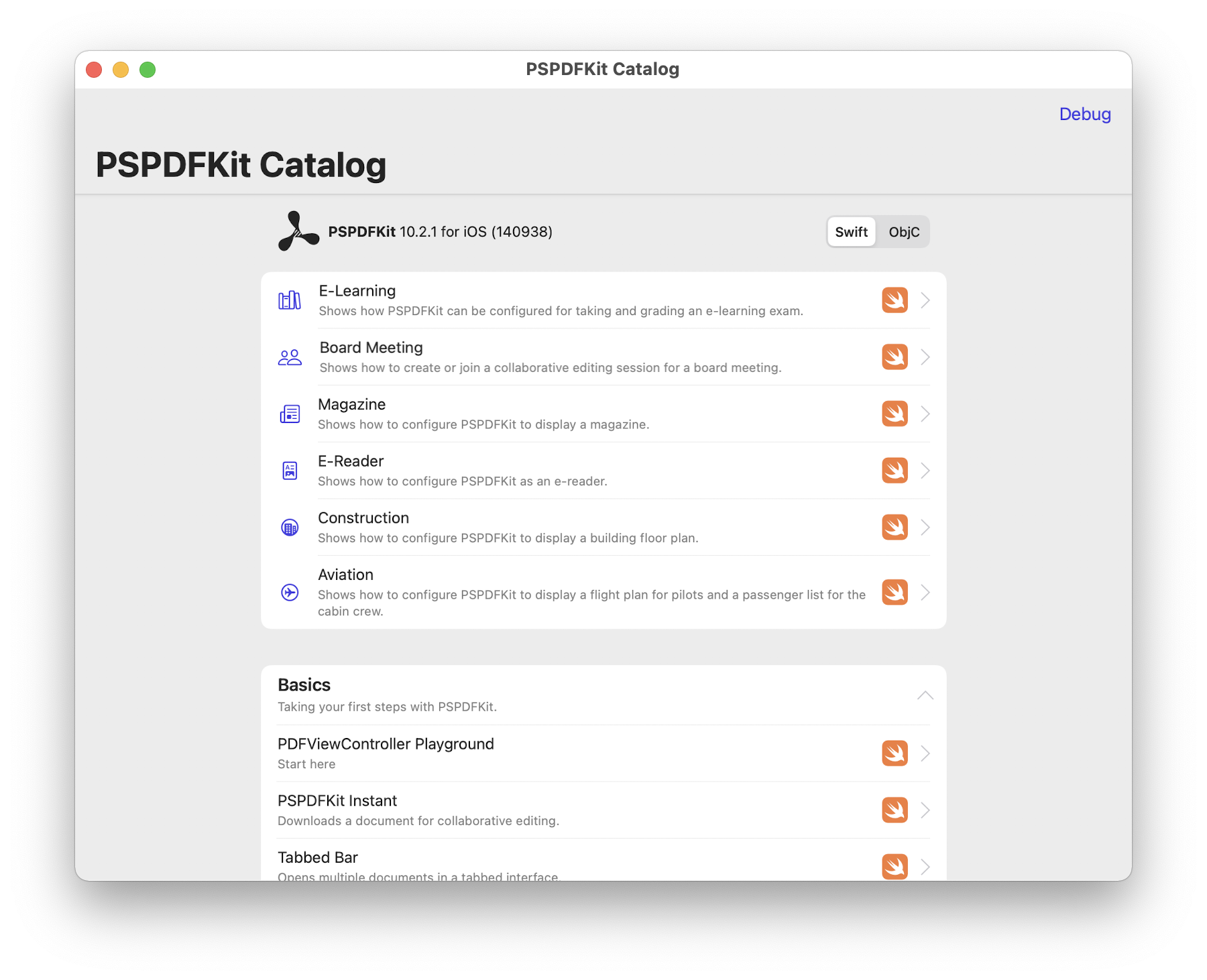
Task: Open the PSPDFKit Instant title
Action: 337,801
